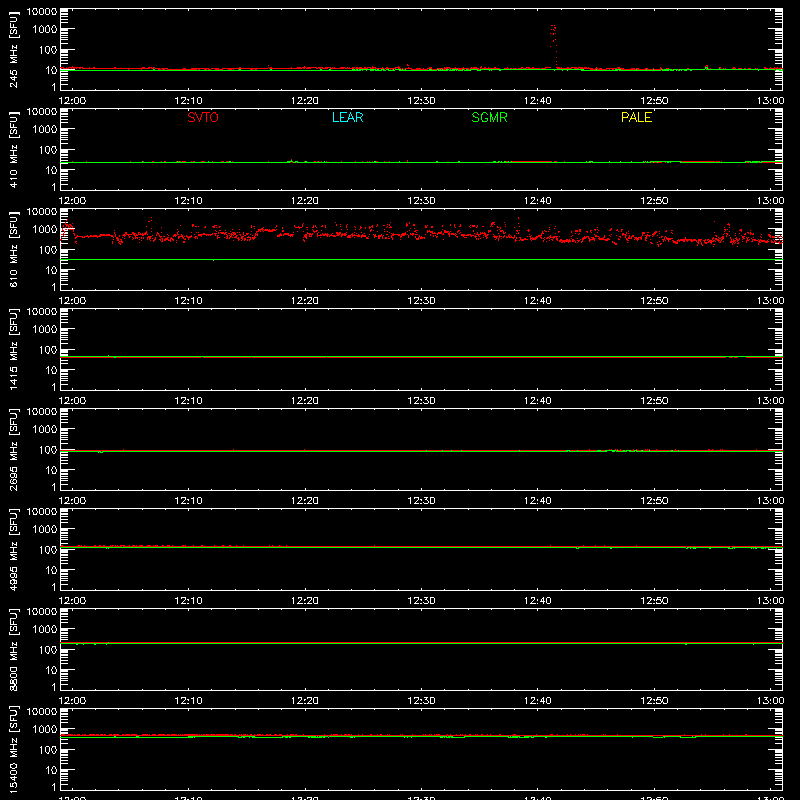Click the 1000 tick label on 410 MHz axis
The width and height of the screenshot is (800, 800).
click(x=45, y=129)
